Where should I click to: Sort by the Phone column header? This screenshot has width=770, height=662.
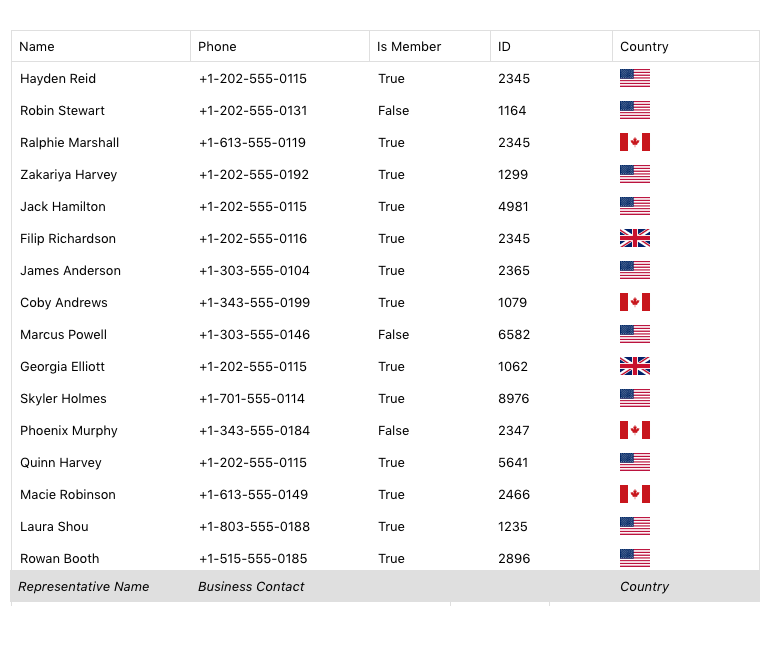217,46
